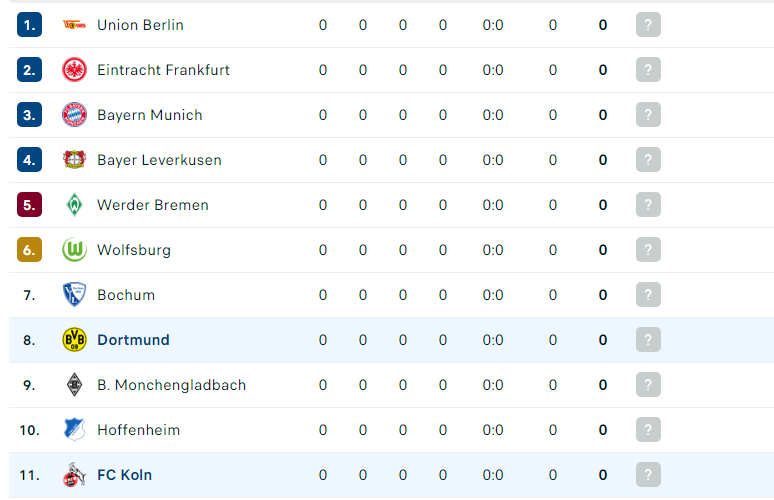Click the form question mark for Wolfsburg

(x=648, y=249)
